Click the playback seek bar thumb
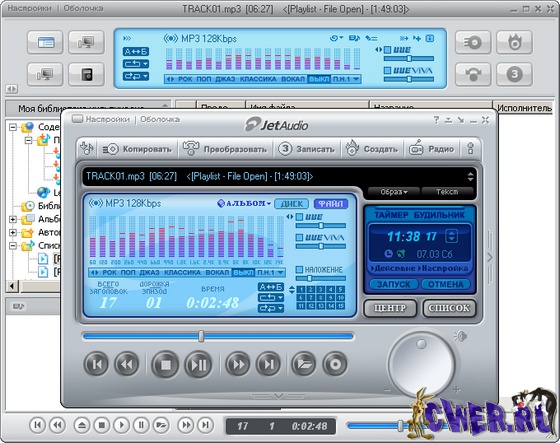The width and height of the screenshot is (560, 443). click(201, 336)
